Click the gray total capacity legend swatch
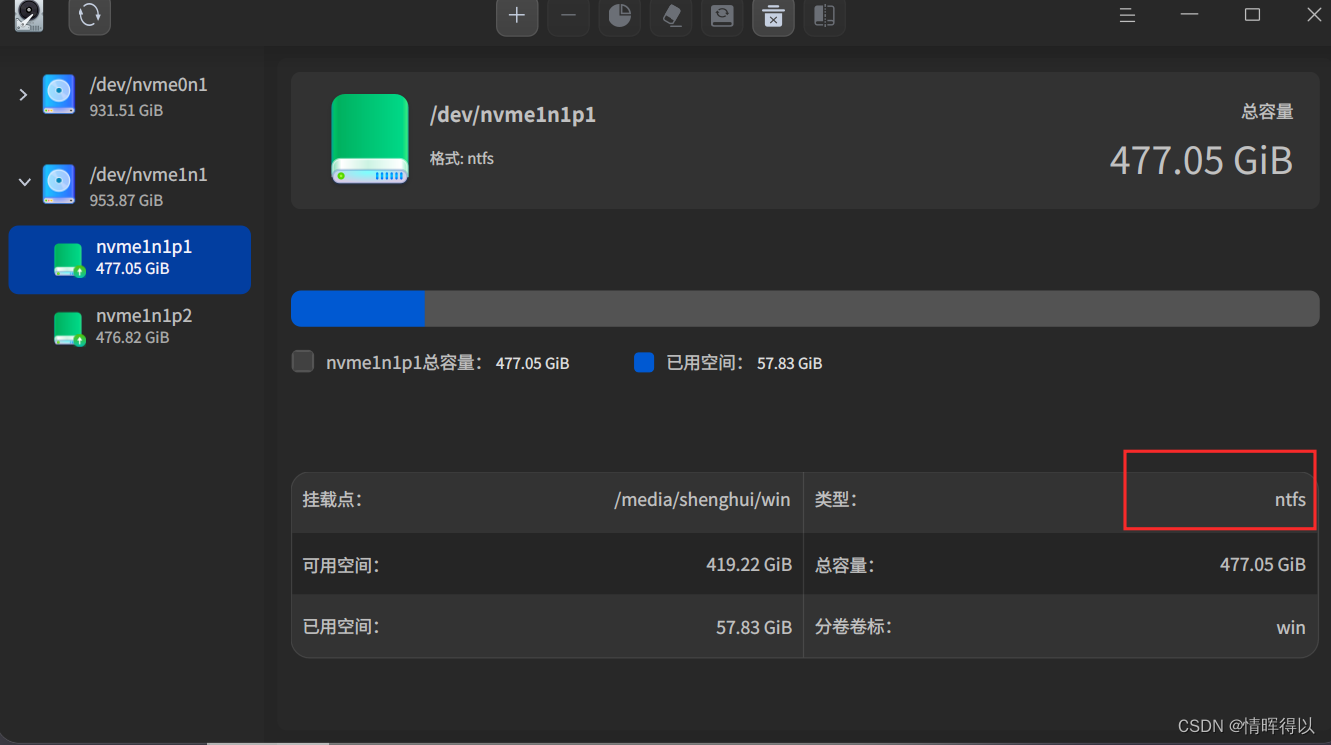The height and width of the screenshot is (745, 1331). pyautogui.click(x=303, y=361)
